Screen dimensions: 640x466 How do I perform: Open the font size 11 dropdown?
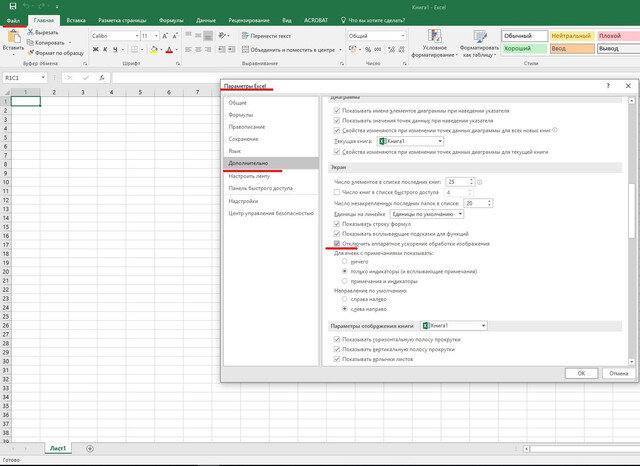click(x=156, y=36)
